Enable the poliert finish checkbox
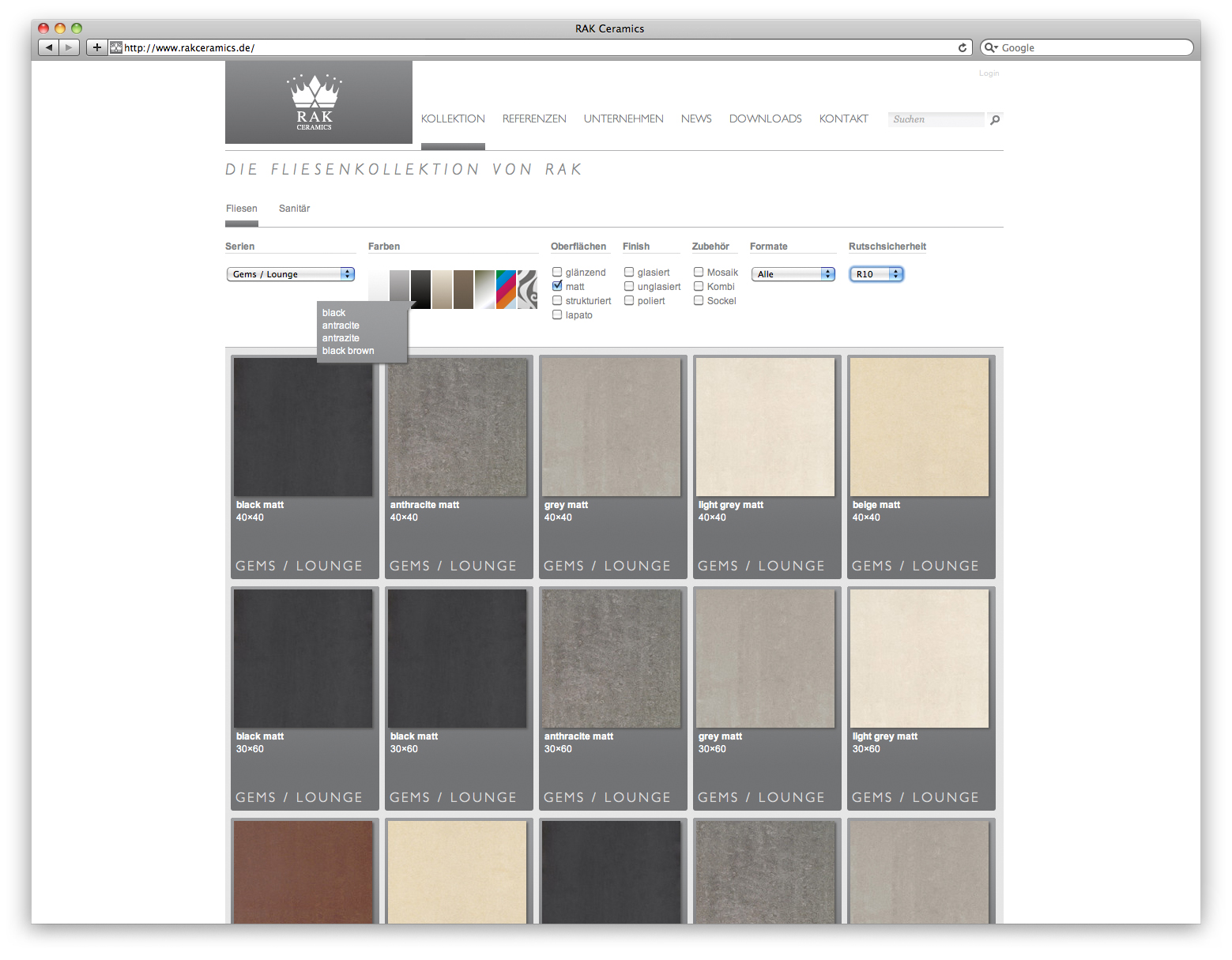The image size is (1232, 960). pos(629,300)
